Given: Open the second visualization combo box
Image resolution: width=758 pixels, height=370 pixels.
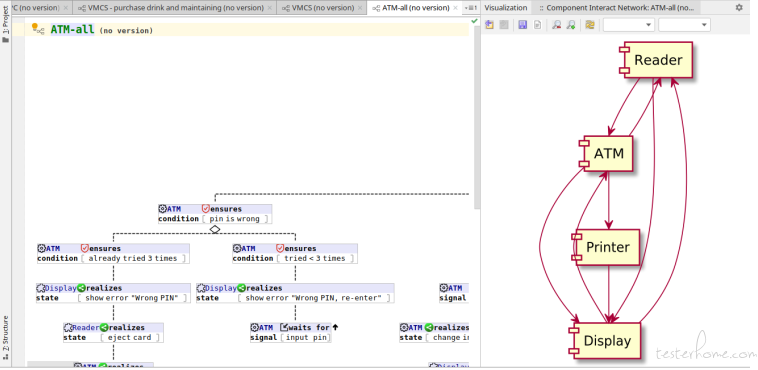Looking at the screenshot, I should coord(684,25).
